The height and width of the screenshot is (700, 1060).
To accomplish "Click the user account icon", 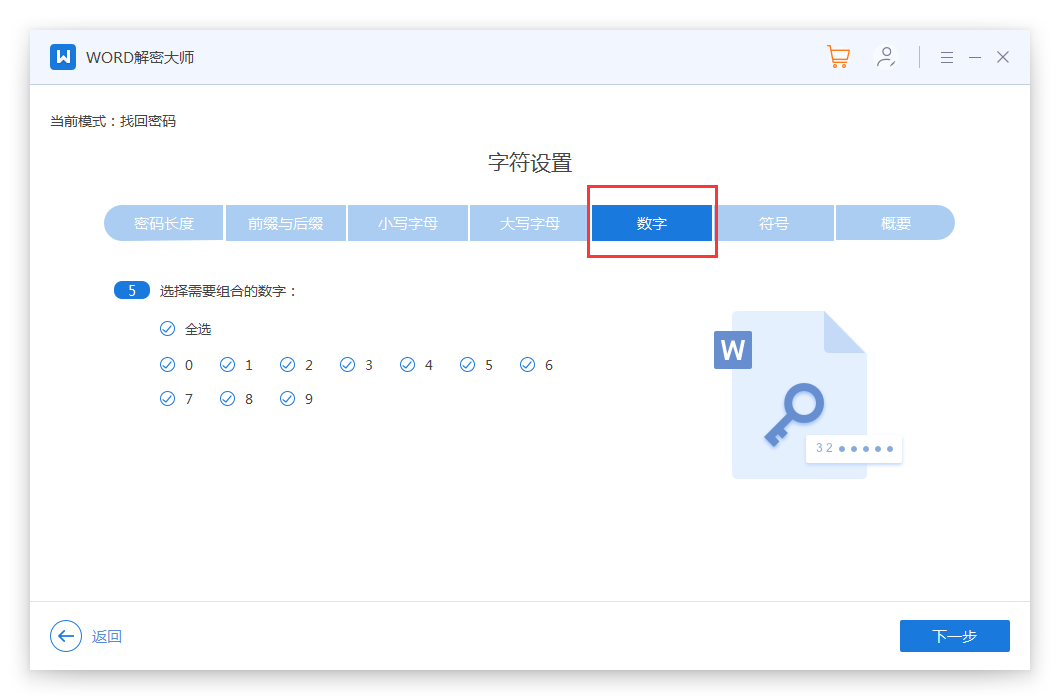I will [x=885, y=57].
